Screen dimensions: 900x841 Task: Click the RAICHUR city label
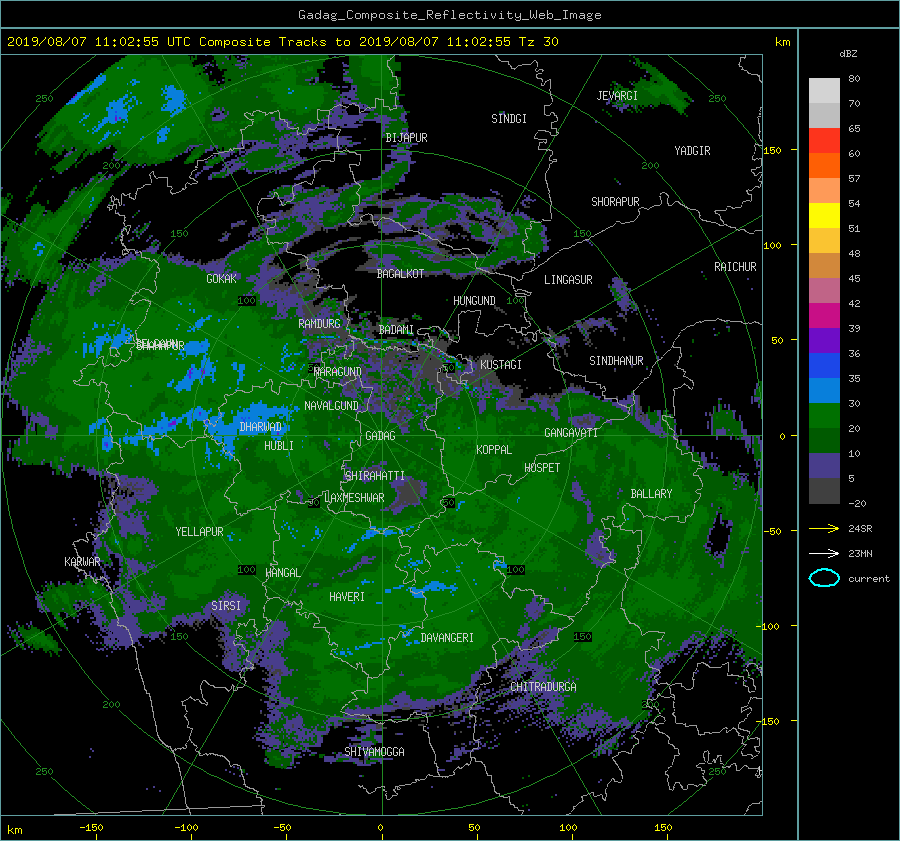[735, 267]
